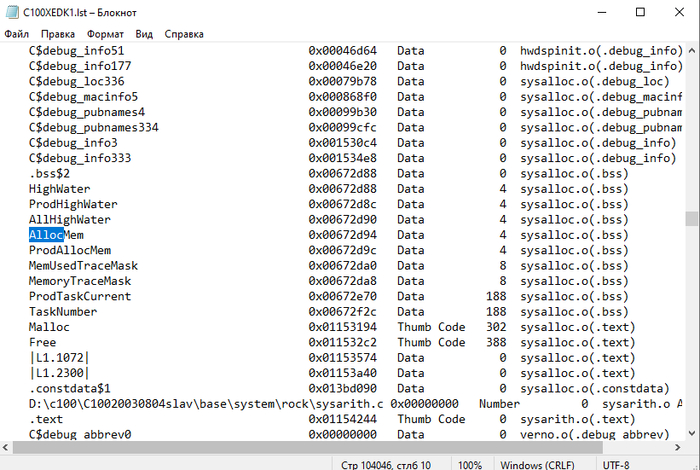Click the highlighted AllocMem text

[x=46, y=235]
